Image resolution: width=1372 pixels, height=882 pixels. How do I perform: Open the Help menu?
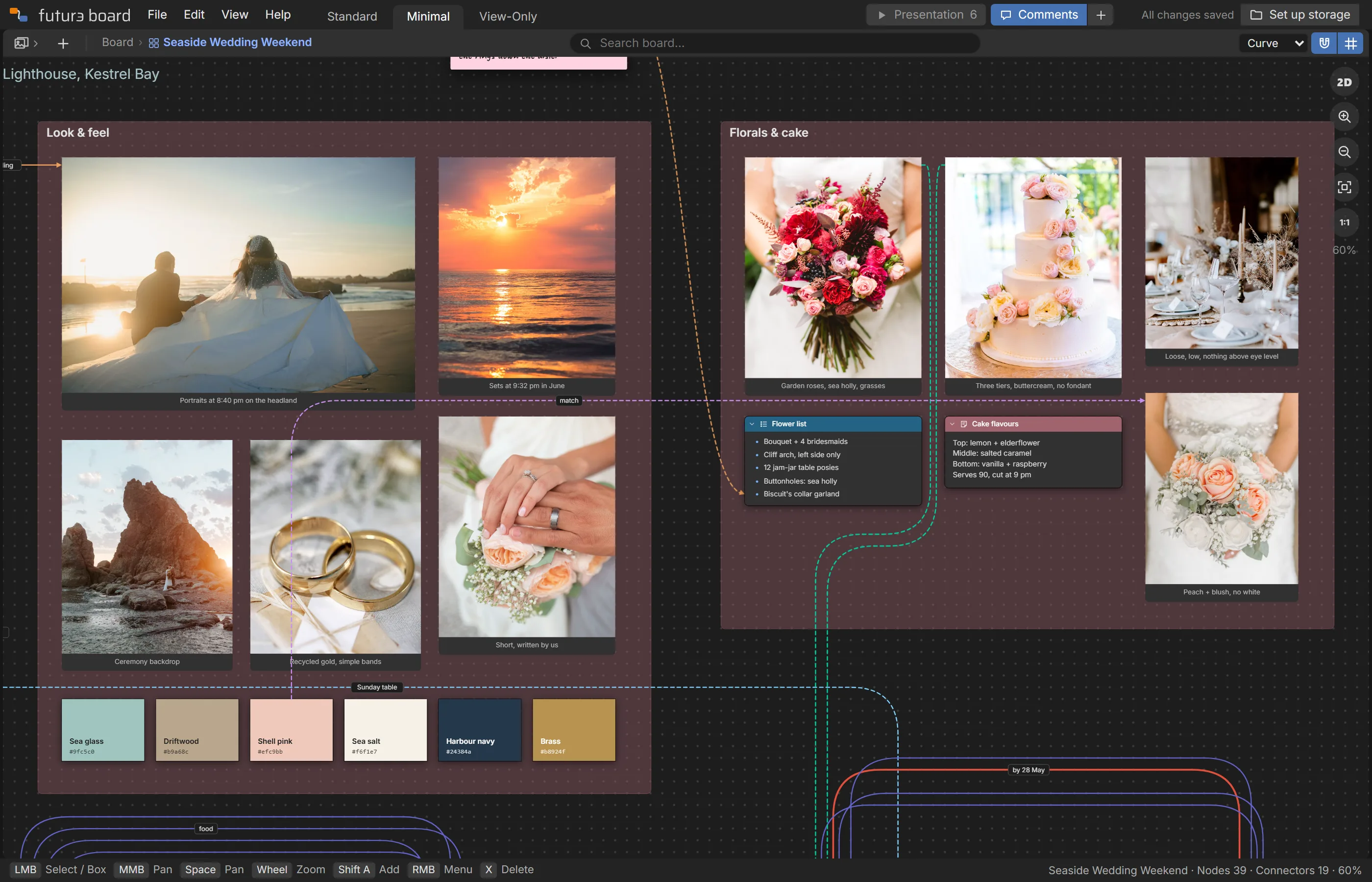click(278, 15)
